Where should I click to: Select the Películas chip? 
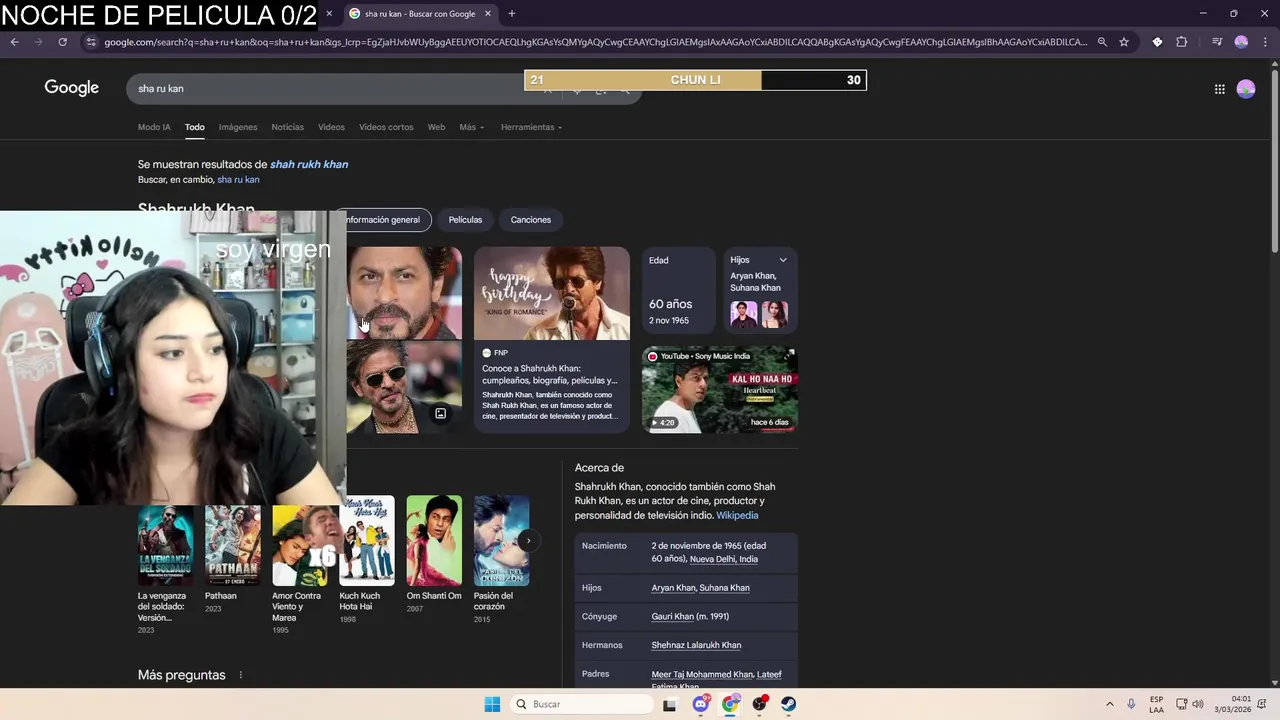(x=465, y=220)
